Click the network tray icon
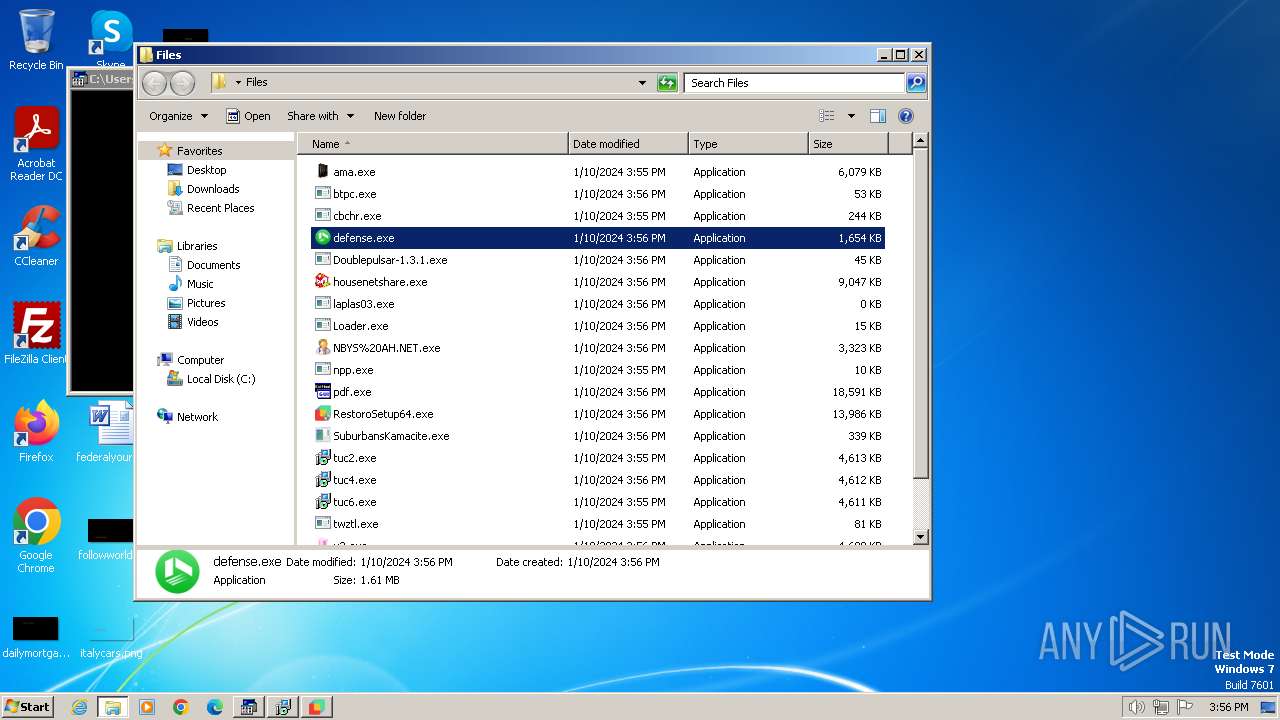Image resolution: width=1280 pixels, height=720 pixels. pos(1160,707)
